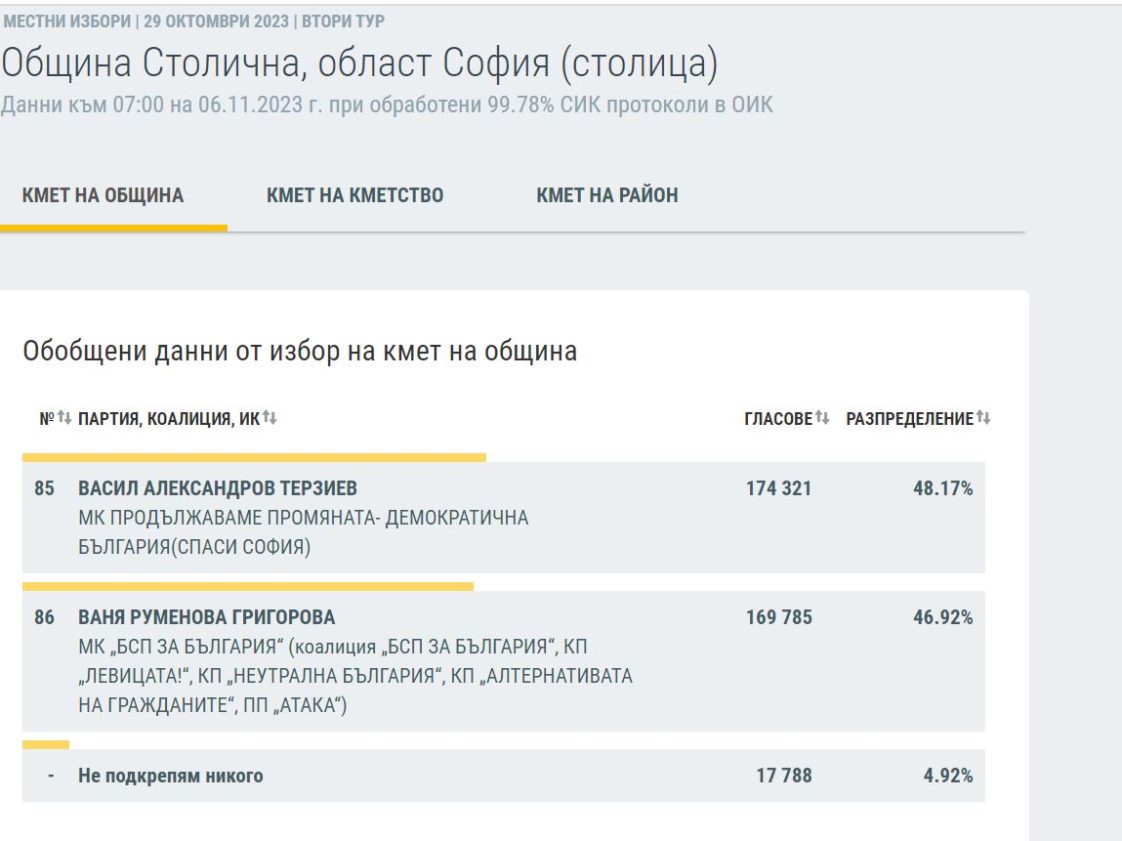This screenshot has height=841, width=1122.
Task: Click the Община Столична page title
Action: tap(359, 65)
